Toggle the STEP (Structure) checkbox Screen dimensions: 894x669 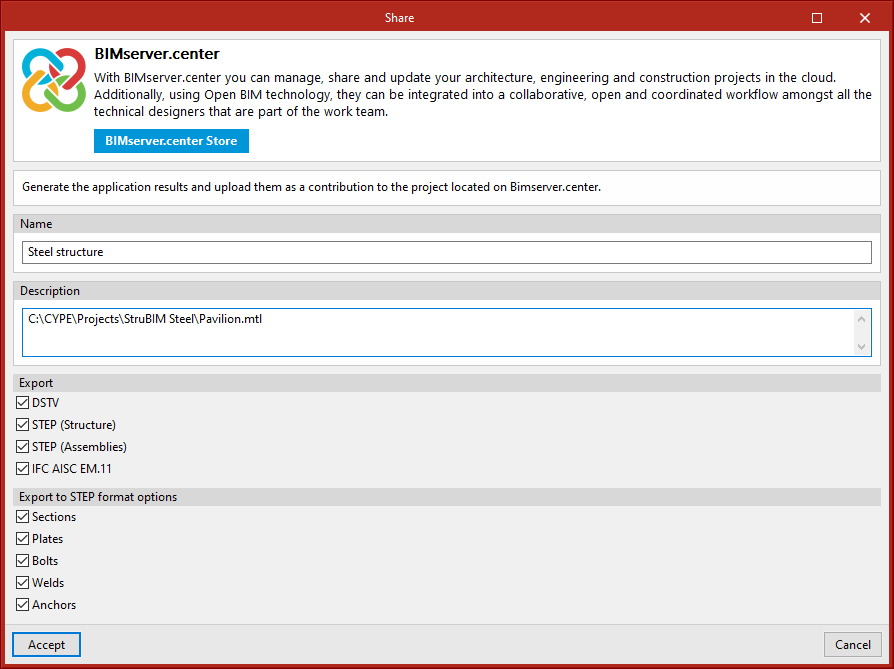pos(23,425)
